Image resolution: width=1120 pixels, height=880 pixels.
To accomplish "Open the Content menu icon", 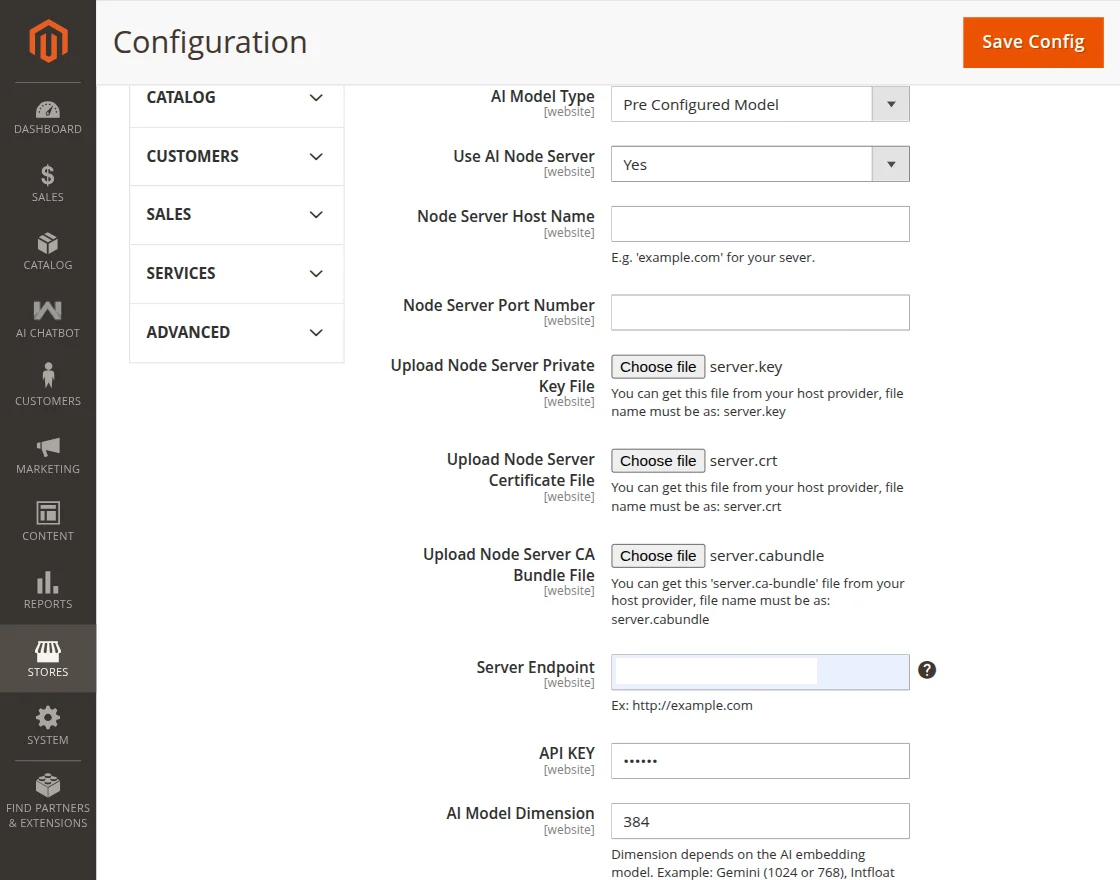I will tap(48, 522).
